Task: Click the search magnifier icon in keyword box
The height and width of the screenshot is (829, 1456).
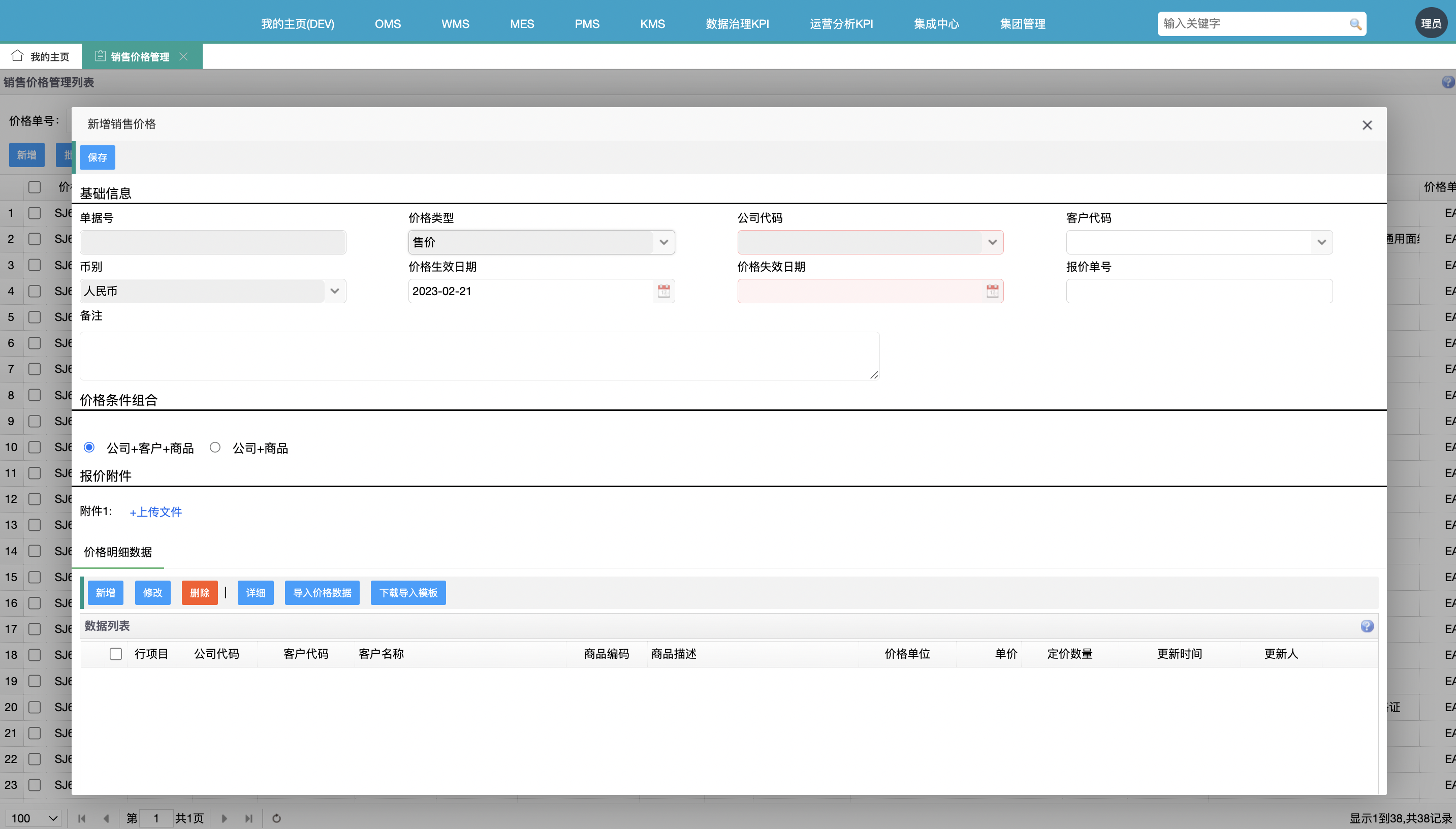Action: click(1356, 24)
